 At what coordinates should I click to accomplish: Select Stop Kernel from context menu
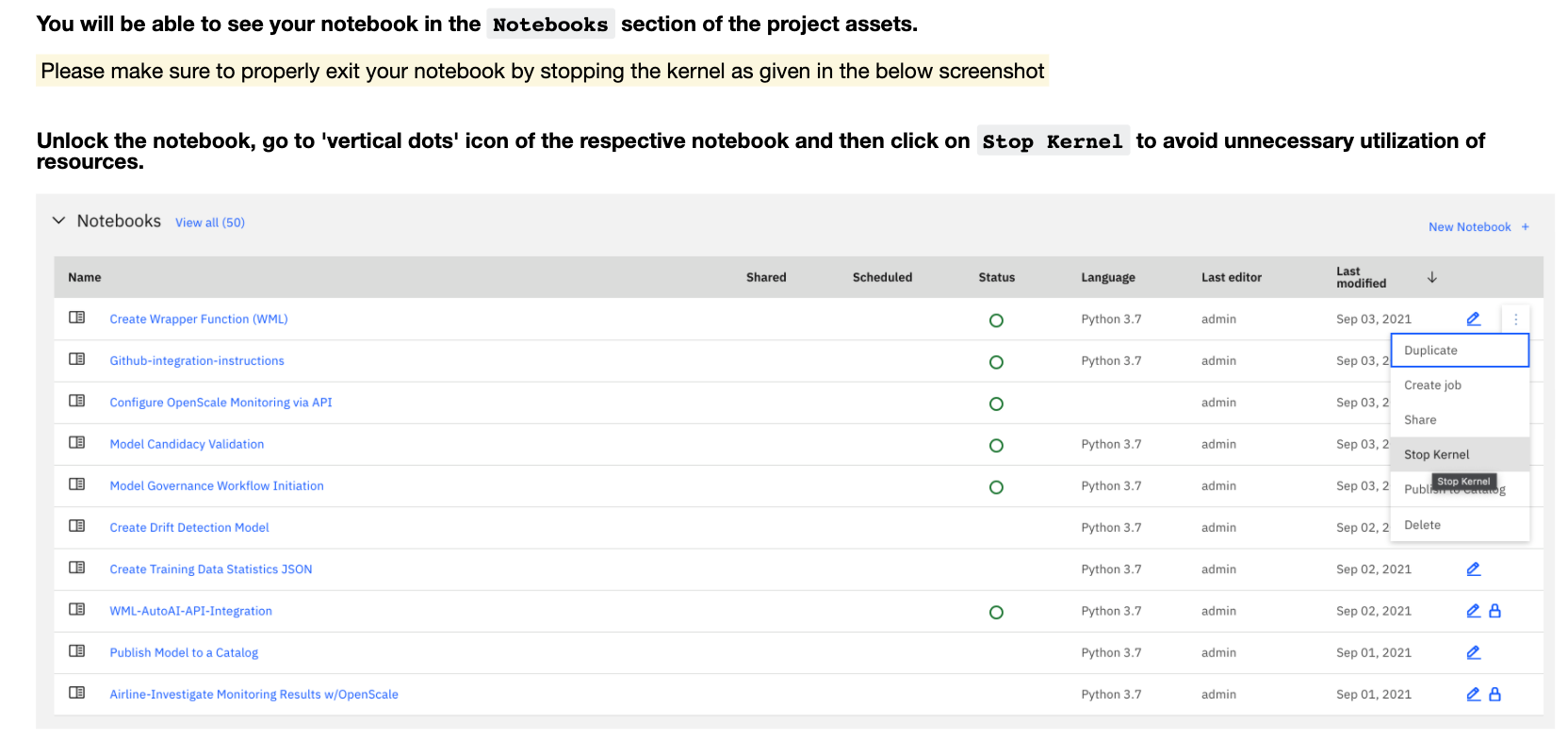1436,454
